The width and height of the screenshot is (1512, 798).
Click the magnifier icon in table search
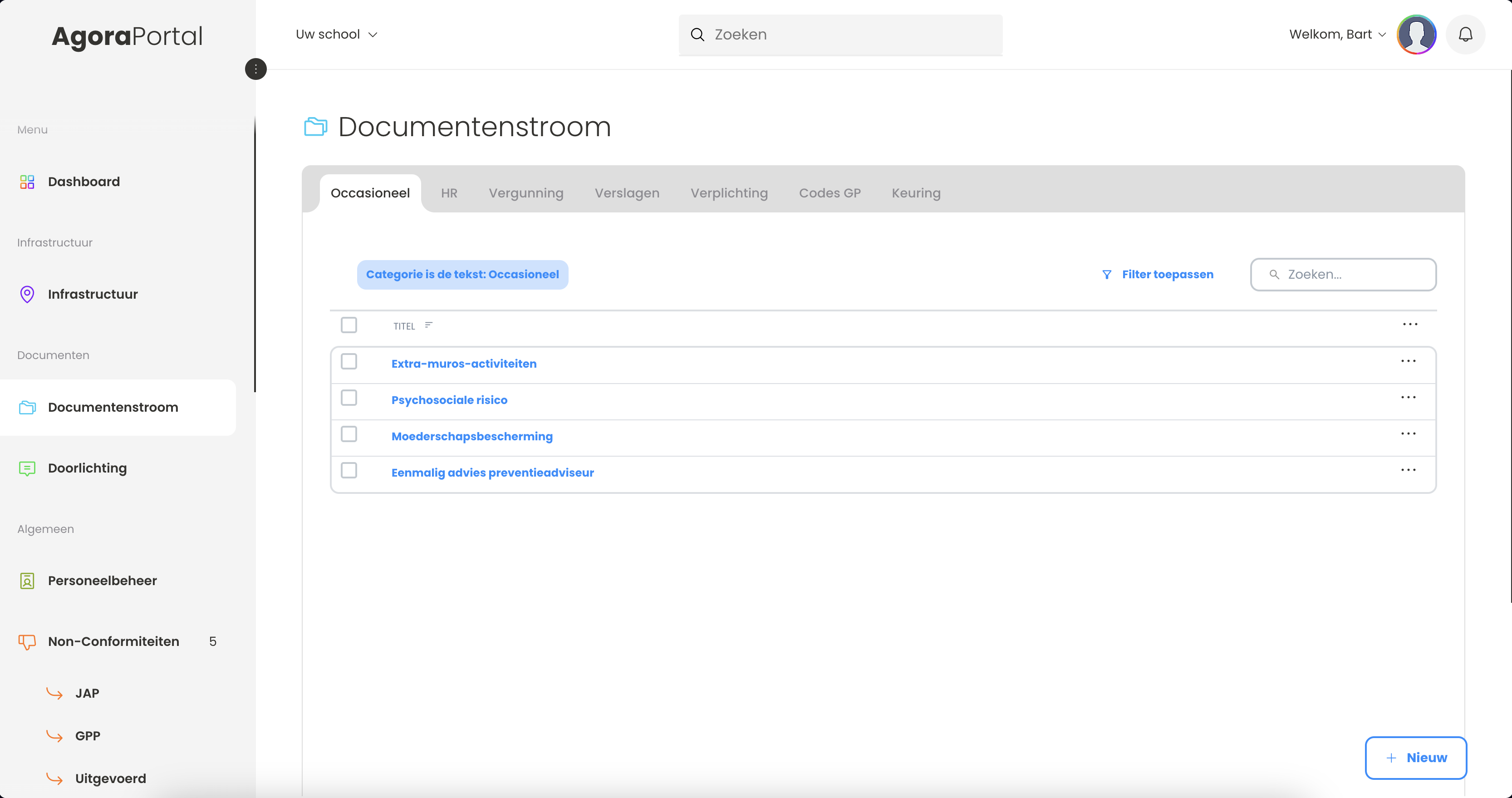(1274, 274)
